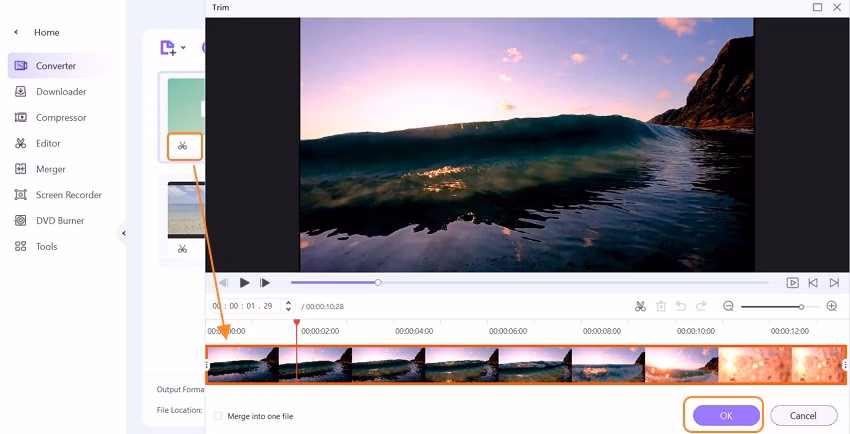This screenshot has width=850, height=434.
Task: Click the redo arrow icon
Action: [x=701, y=306]
